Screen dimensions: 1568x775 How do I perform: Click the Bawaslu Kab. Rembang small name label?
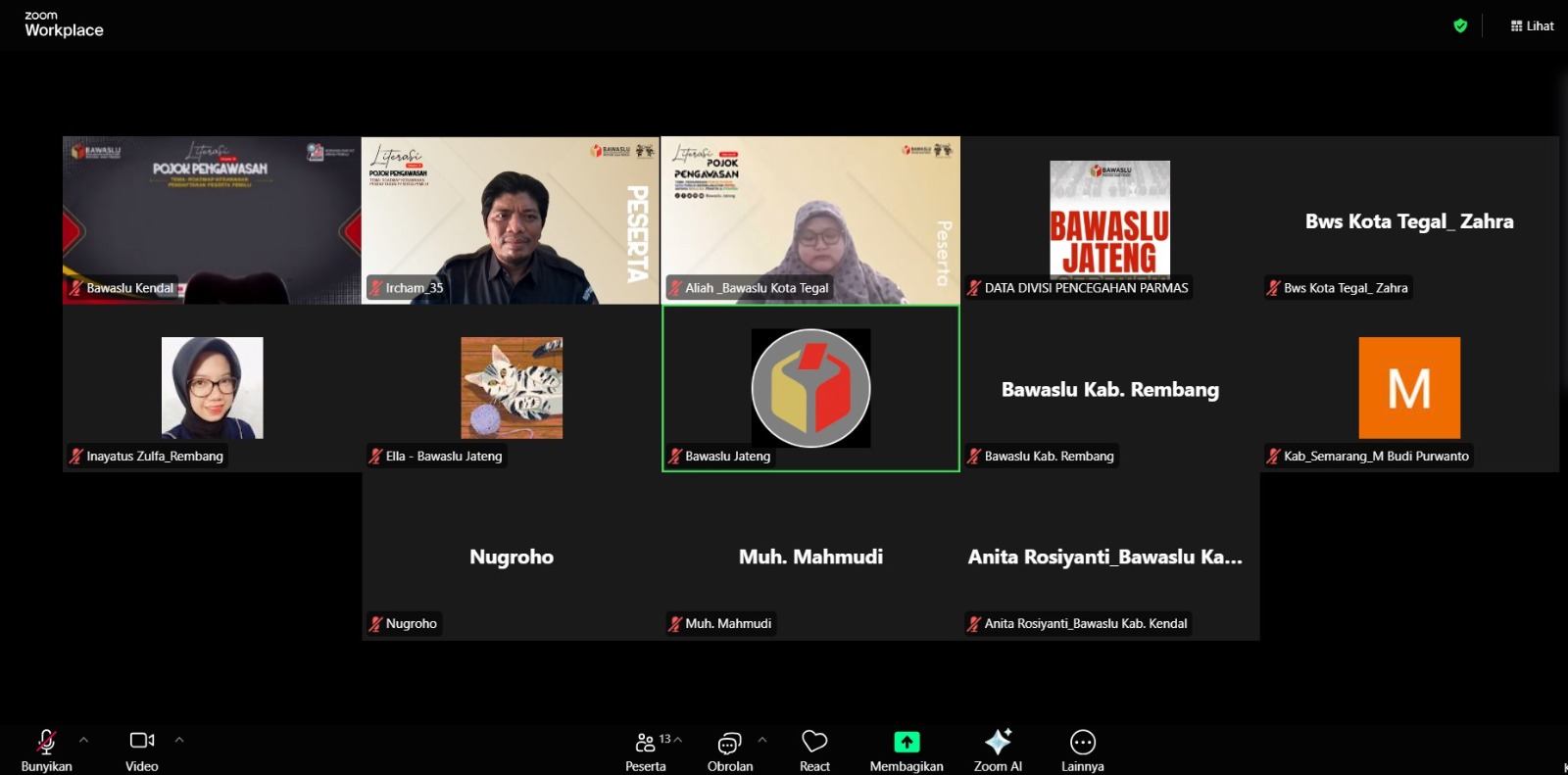pyautogui.click(x=1050, y=457)
